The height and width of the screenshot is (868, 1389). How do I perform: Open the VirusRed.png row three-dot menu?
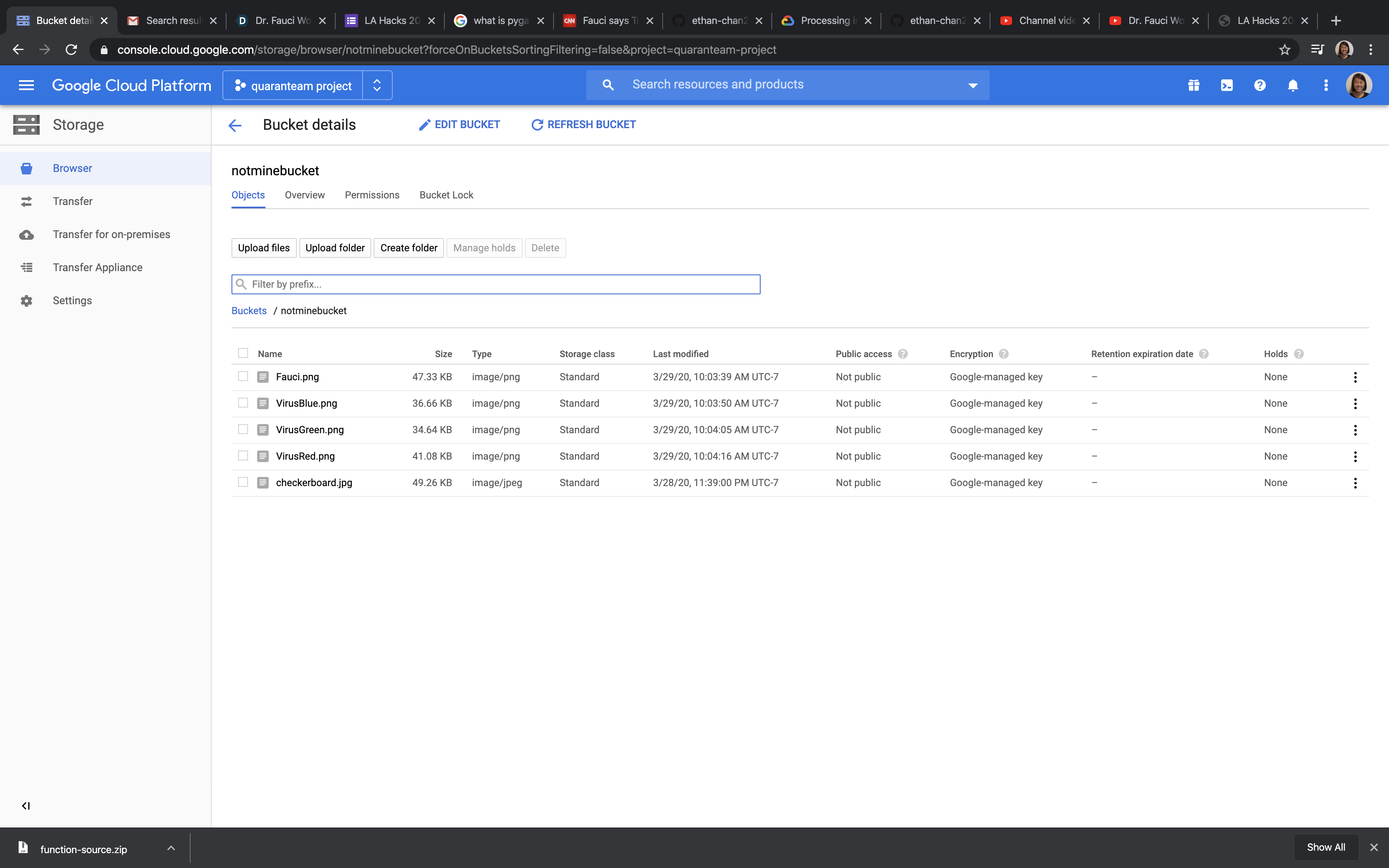point(1355,456)
